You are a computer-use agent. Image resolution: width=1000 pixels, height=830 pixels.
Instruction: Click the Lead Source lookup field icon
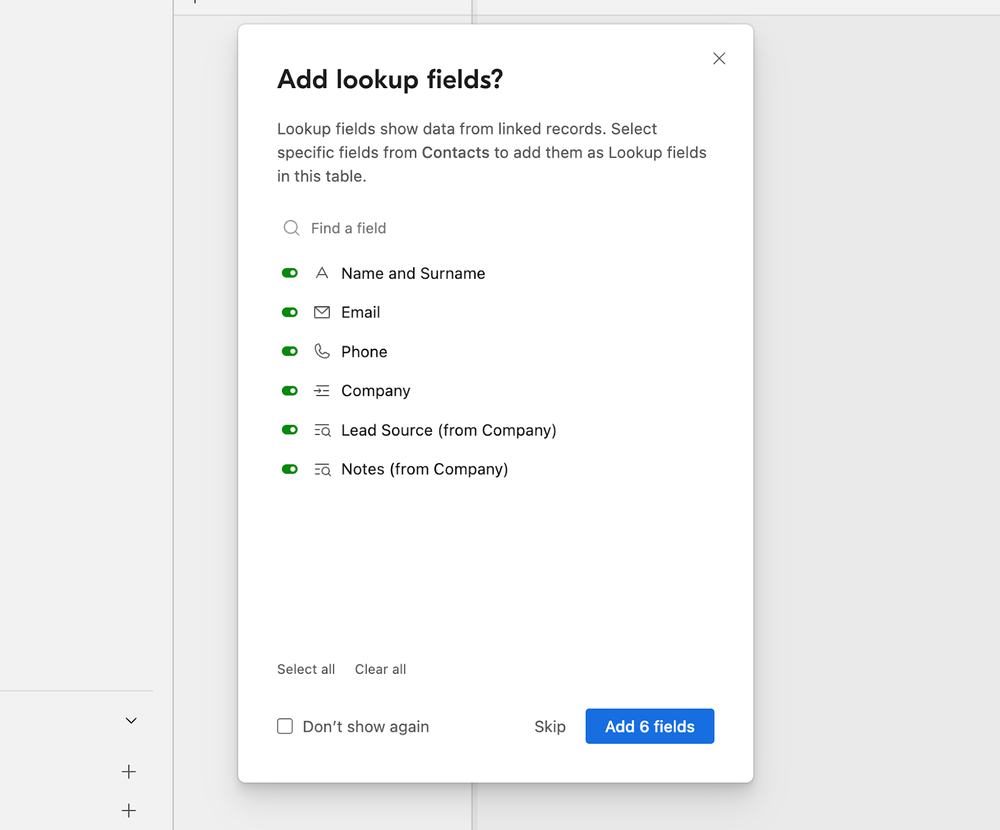321,430
